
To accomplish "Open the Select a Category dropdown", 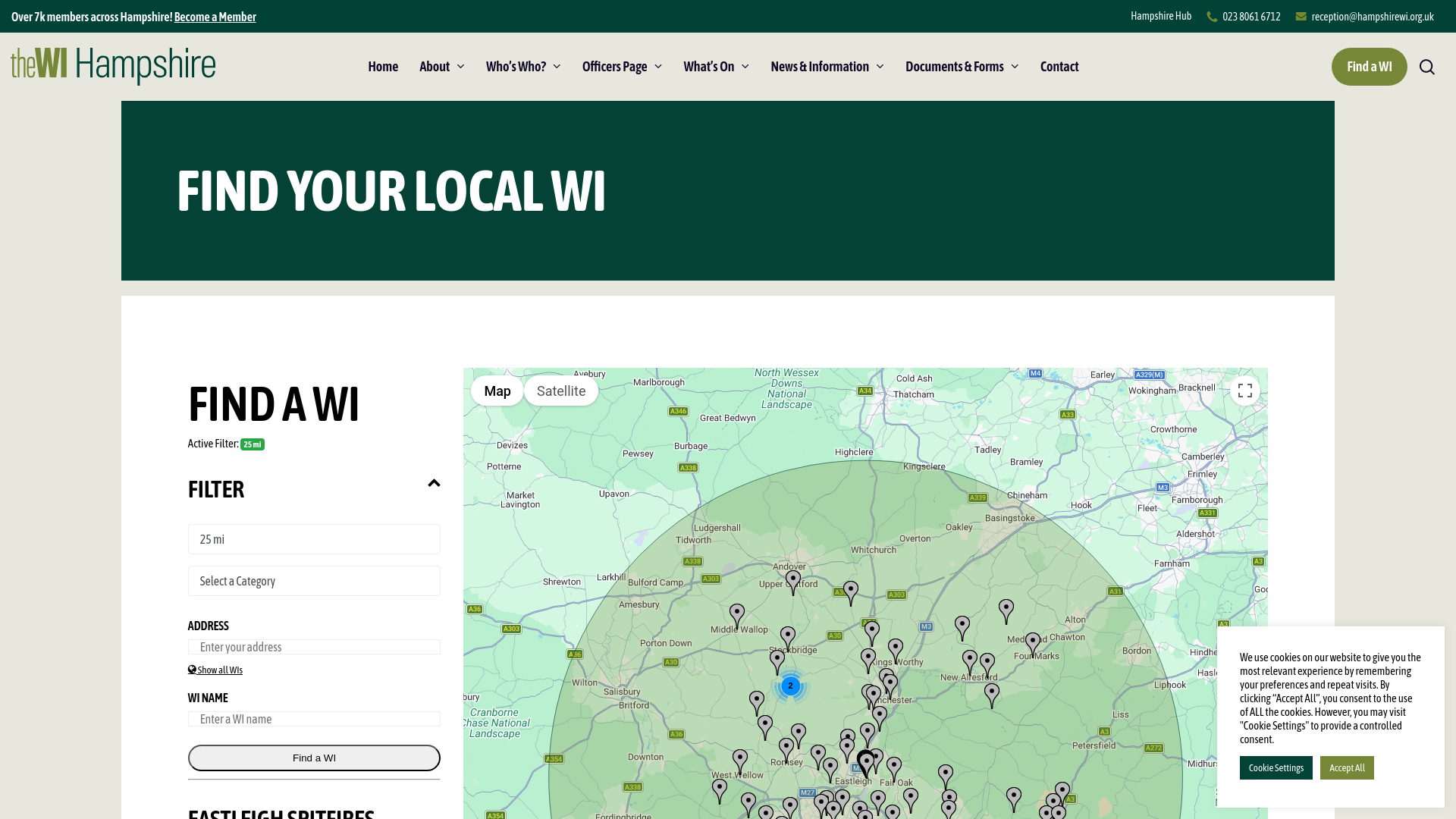I will click(314, 581).
